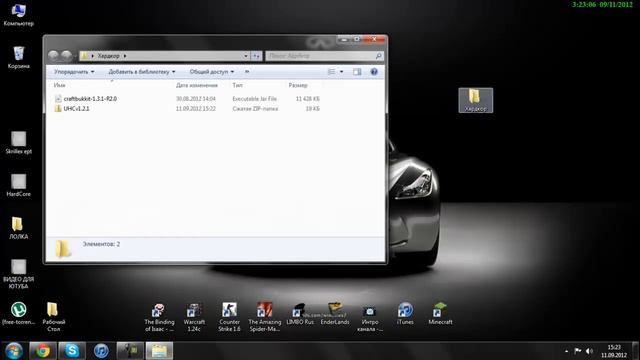The height and width of the screenshot is (360, 640).
Task: Select The Binding of Isaac shortcut
Action: click(x=159, y=318)
